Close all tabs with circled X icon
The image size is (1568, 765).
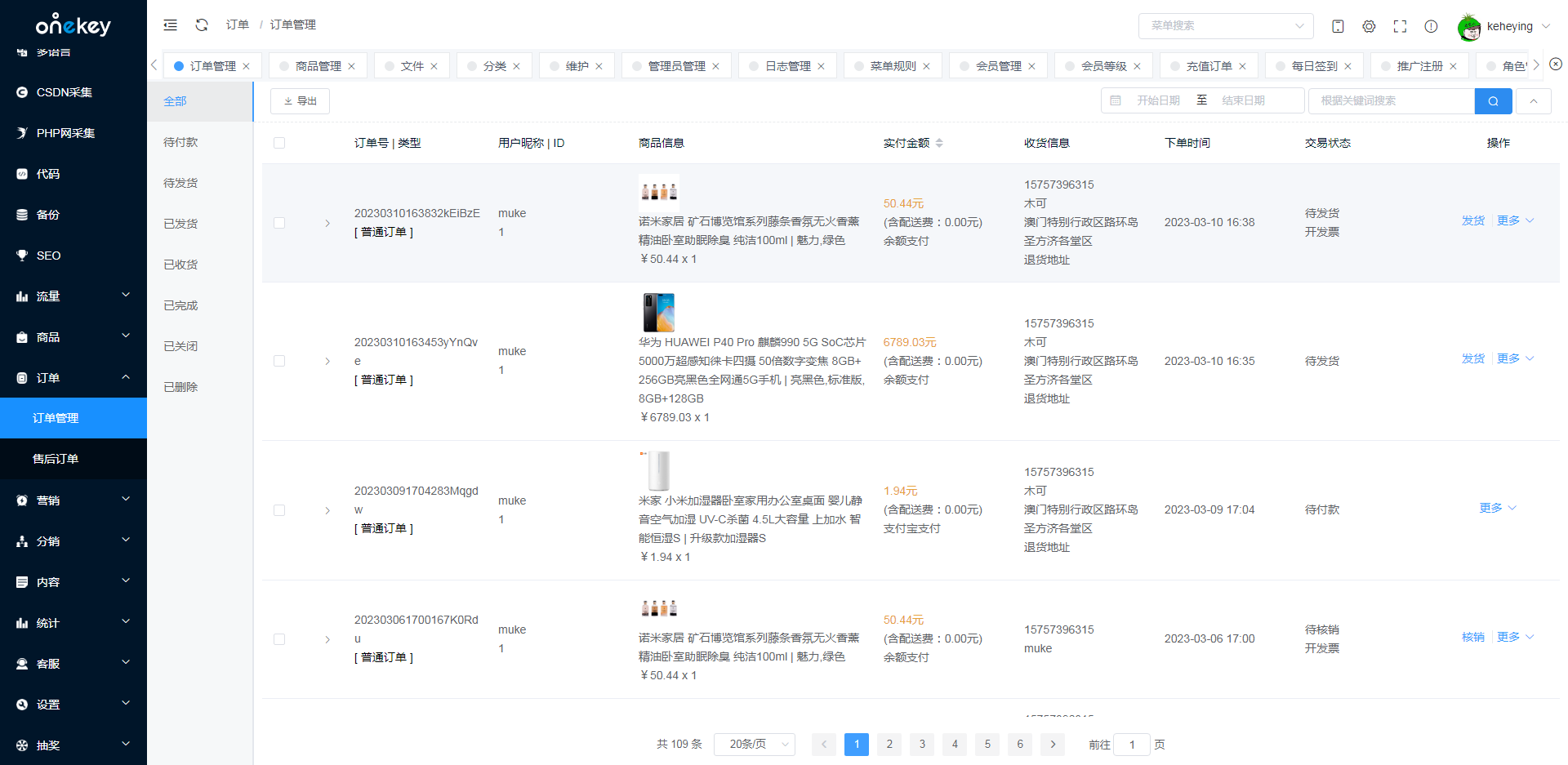pyautogui.click(x=1556, y=64)
